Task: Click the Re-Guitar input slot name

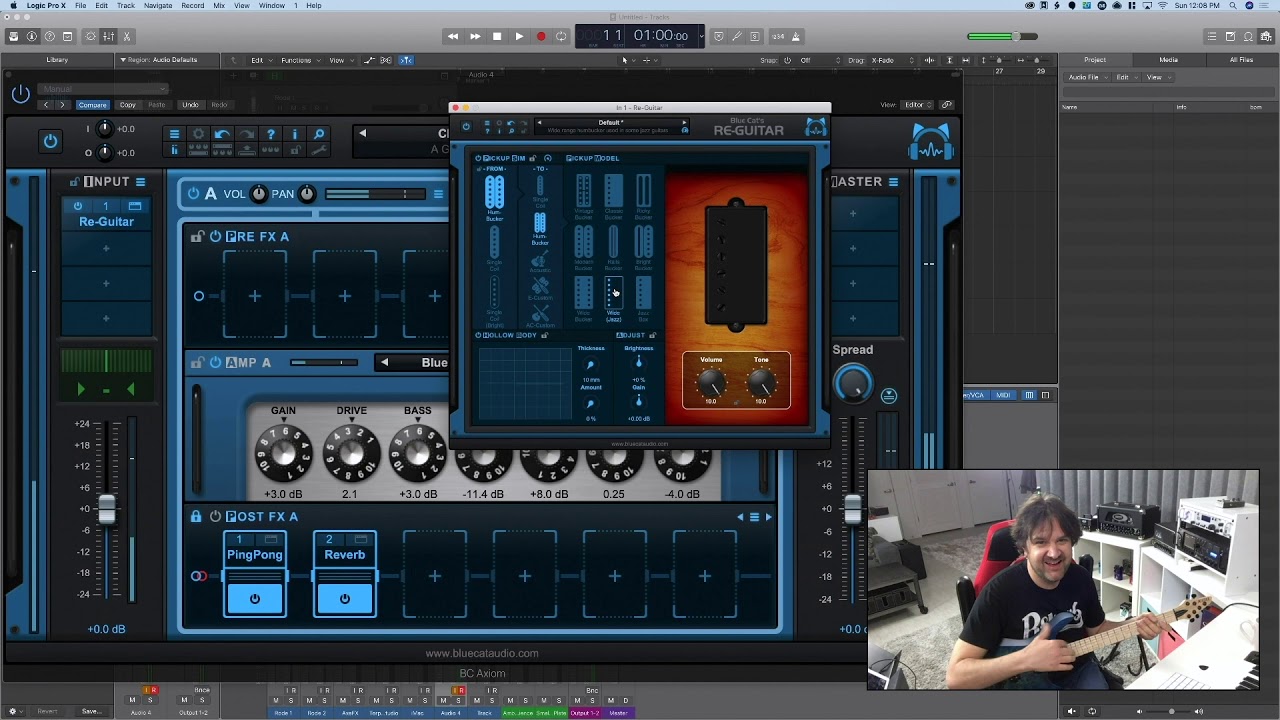Action: 106,222
